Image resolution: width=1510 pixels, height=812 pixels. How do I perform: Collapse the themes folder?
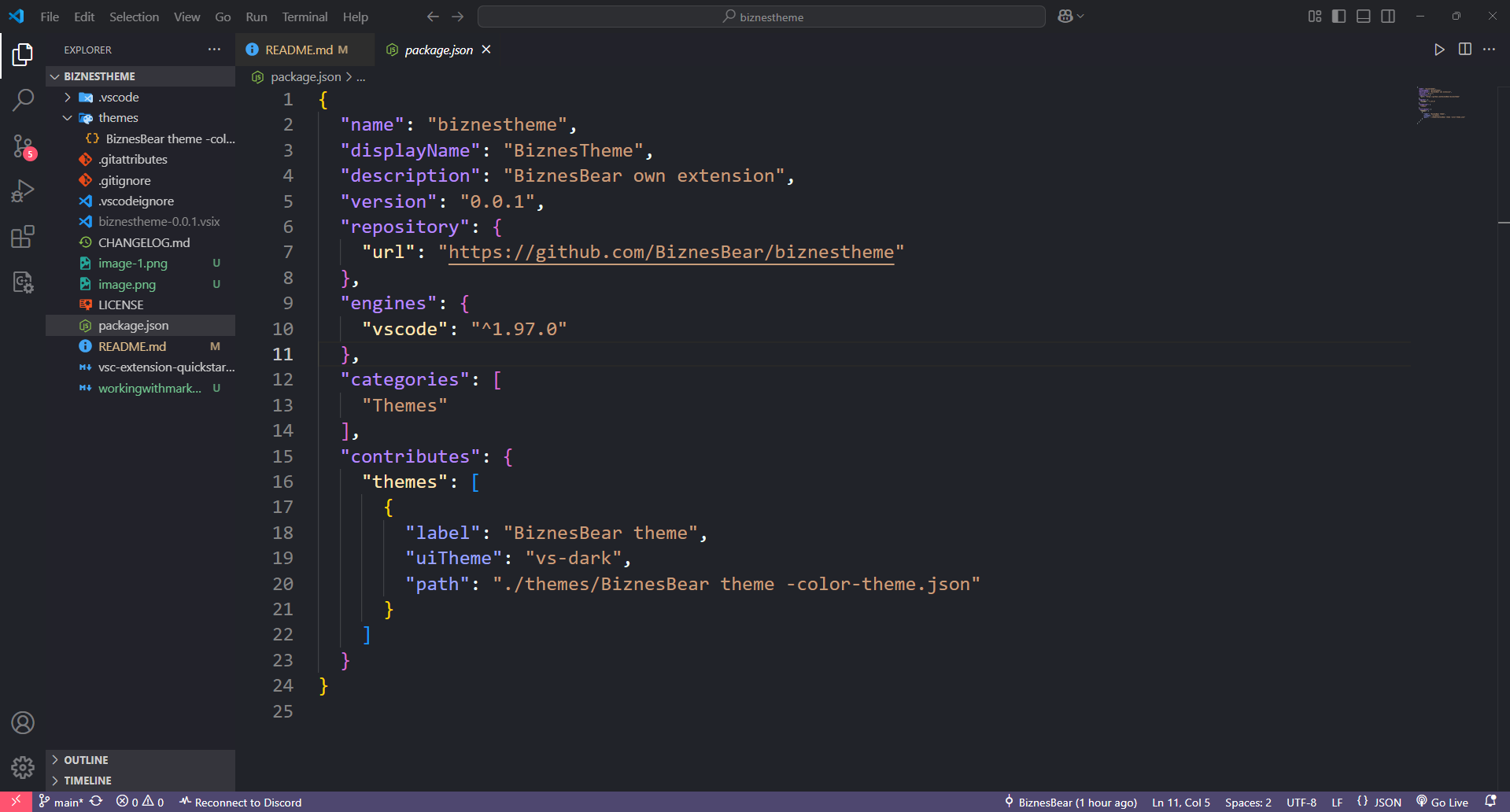coord(140,118)
